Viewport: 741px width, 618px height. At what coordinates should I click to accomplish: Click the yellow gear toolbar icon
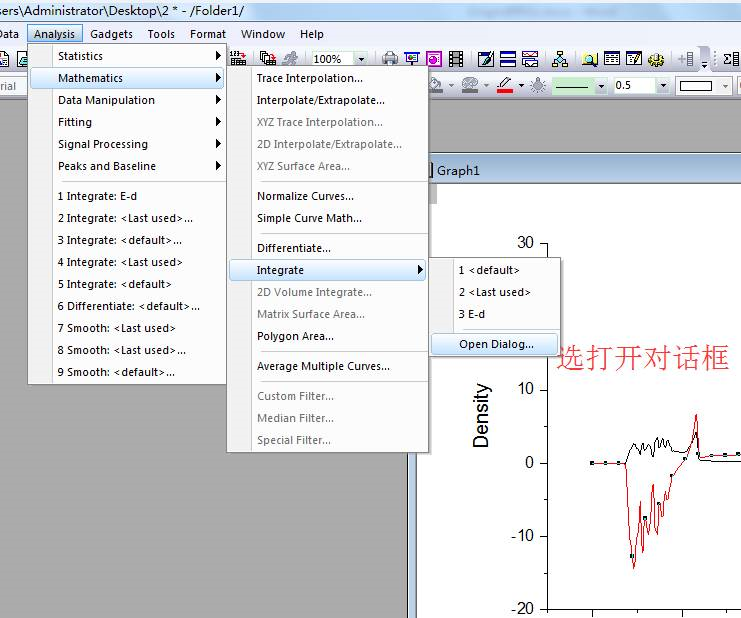pyautogui.click(x=653, y=59)
